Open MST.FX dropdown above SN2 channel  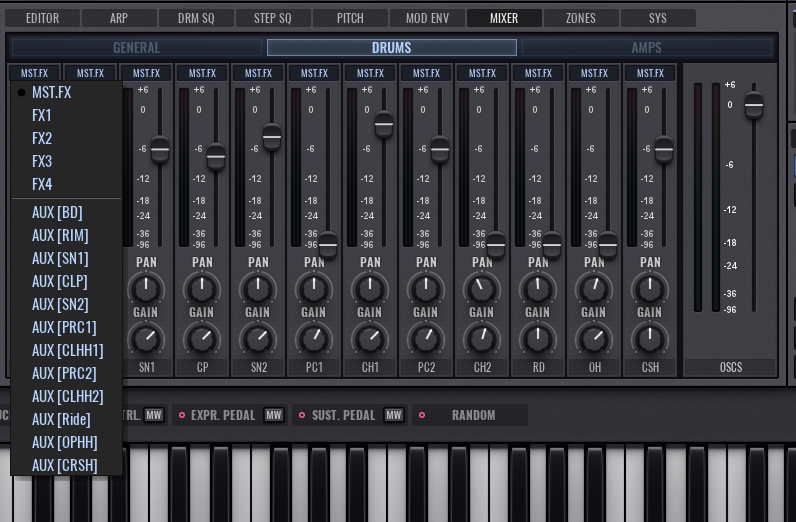(x=258, y=73)
